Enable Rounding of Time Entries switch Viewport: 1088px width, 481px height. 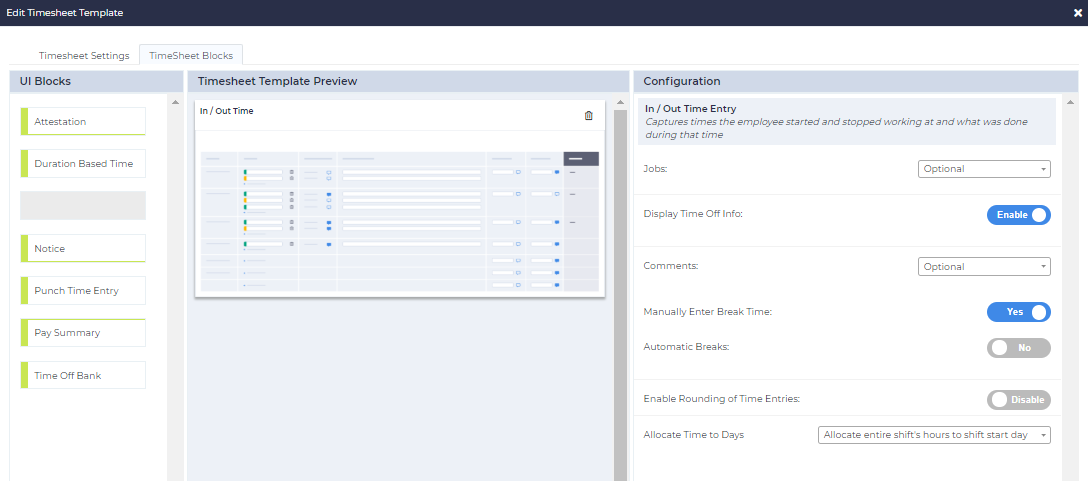pos(1018,400)
